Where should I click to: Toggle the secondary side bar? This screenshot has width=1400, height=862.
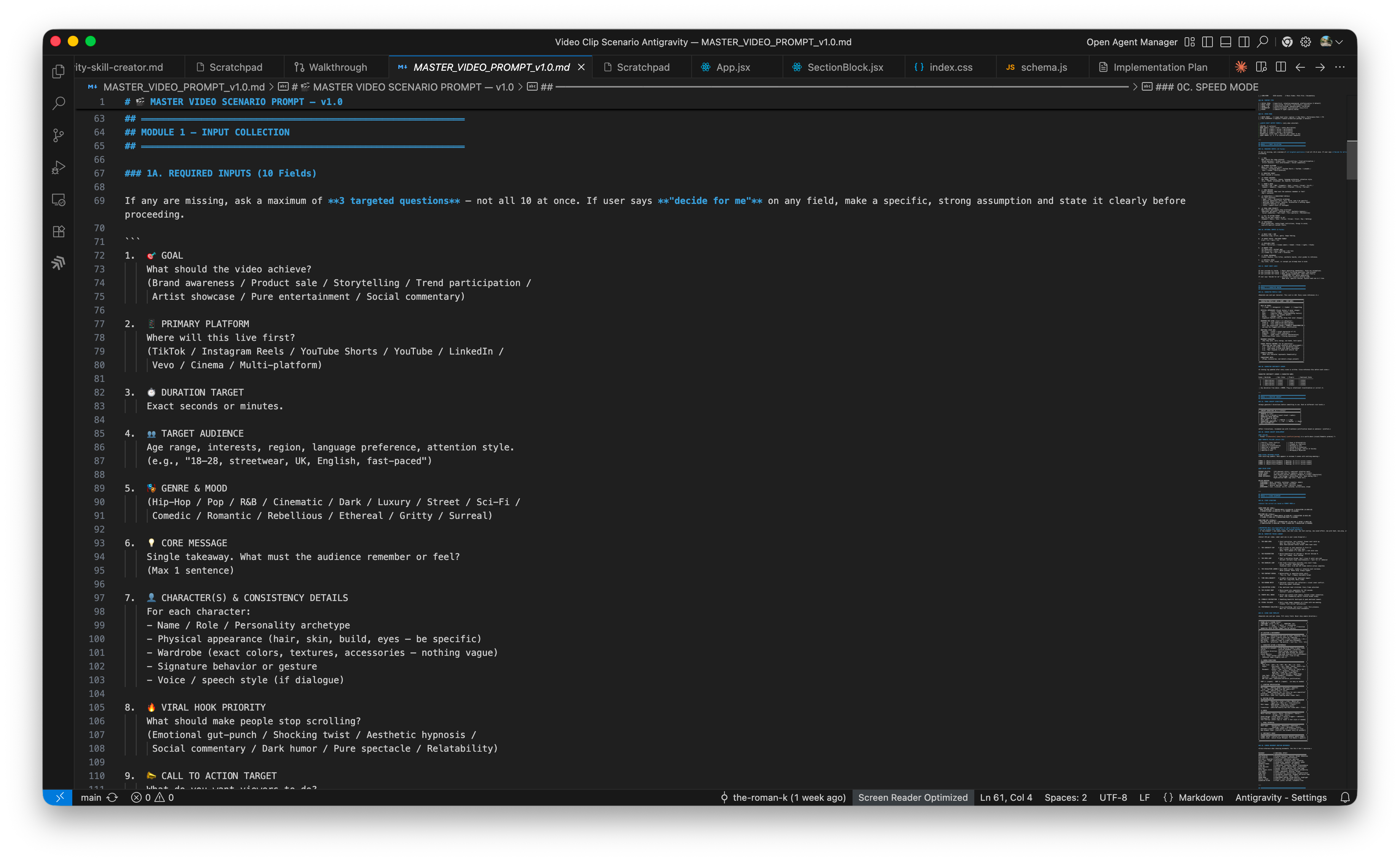pos(1243,41)
